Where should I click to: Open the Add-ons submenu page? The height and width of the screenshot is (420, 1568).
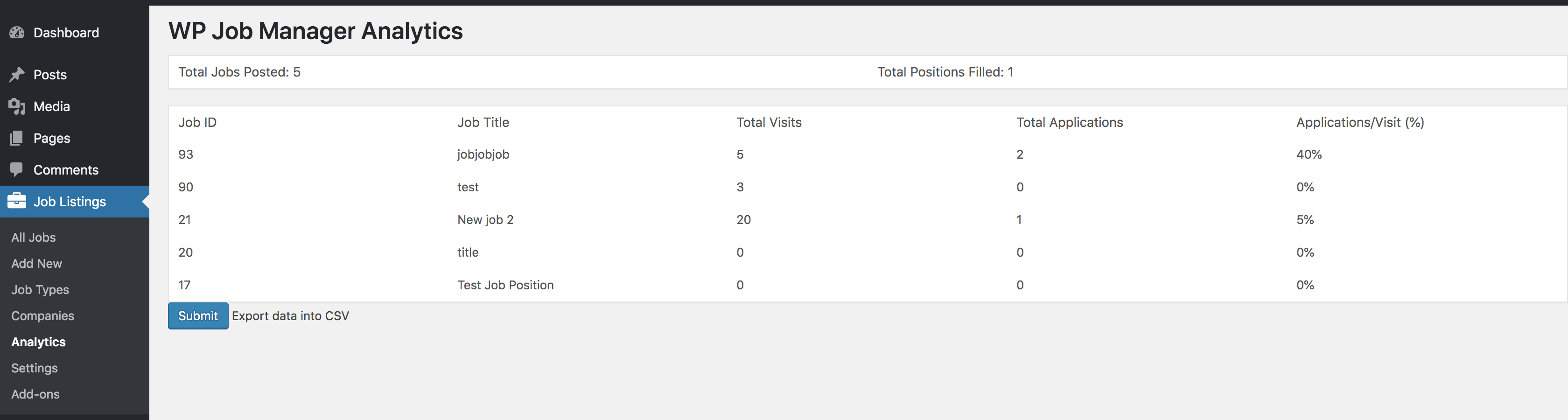pyautogui.click(x=35, y=394)
